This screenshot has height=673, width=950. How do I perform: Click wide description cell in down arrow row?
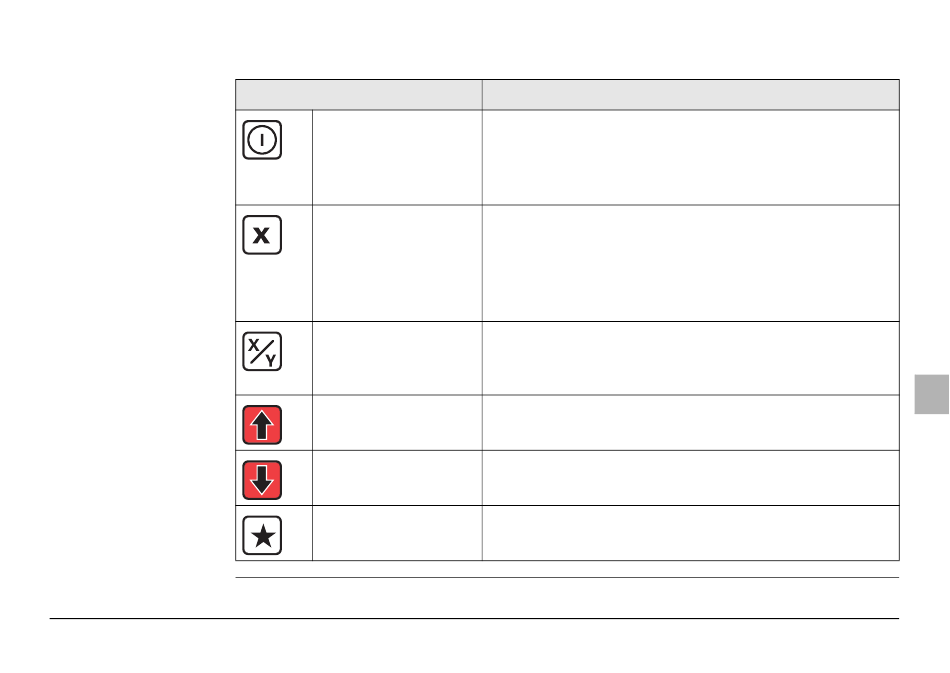pyautogui.click(x=691, y=478)
